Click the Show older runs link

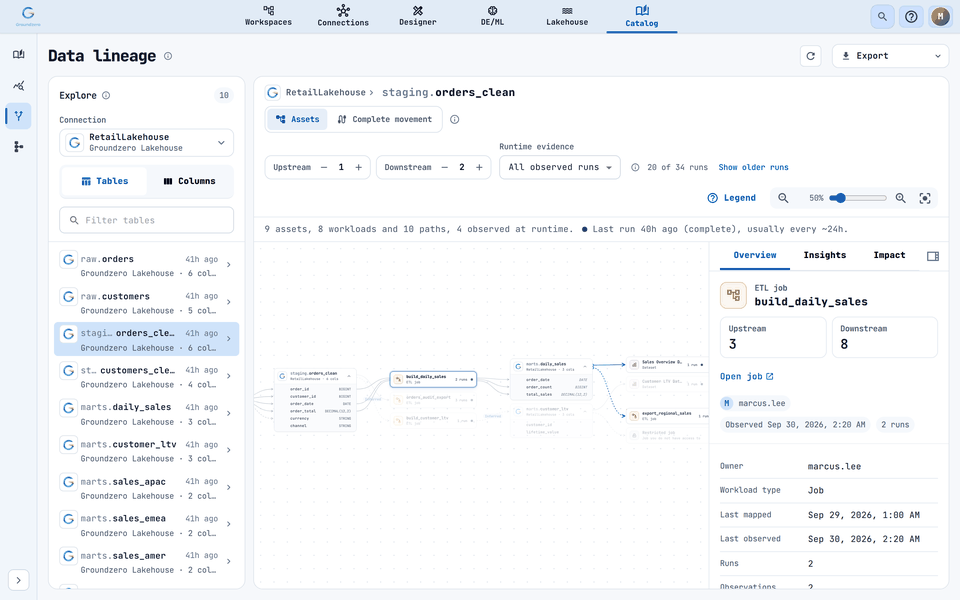tap(753, 167)
